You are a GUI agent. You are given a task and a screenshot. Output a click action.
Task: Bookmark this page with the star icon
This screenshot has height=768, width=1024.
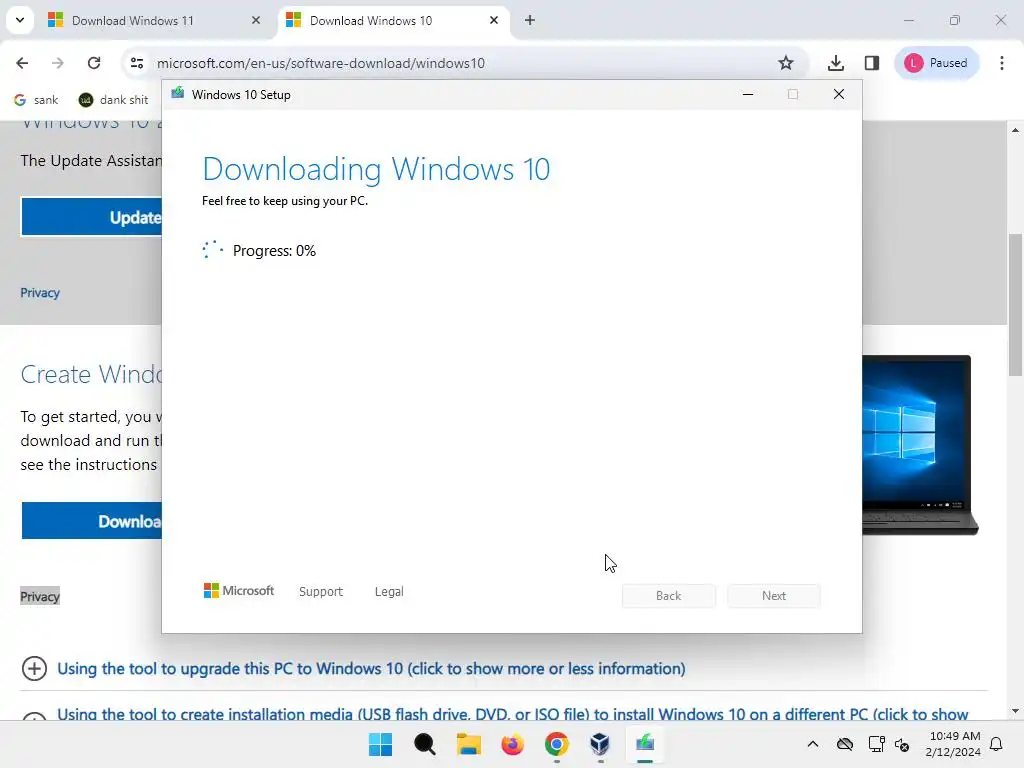pos(786,63)
